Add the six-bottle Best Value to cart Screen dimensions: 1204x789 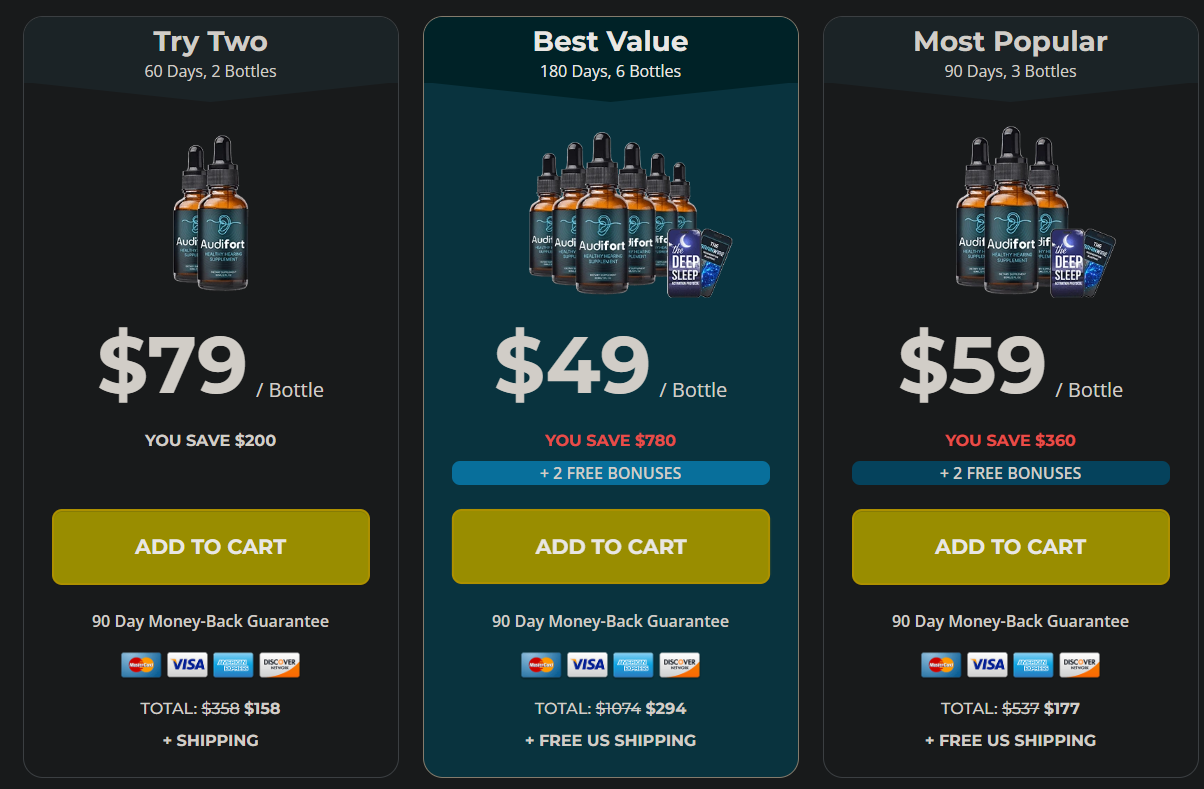611,547
